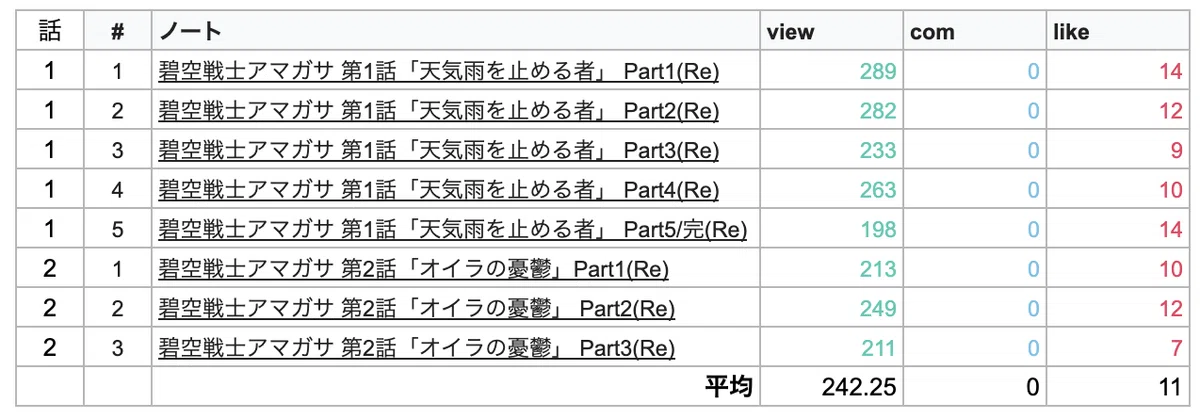This screenshot has width=1200, height=416.
Task: Select the like column header
Action: coord(1071,32)
